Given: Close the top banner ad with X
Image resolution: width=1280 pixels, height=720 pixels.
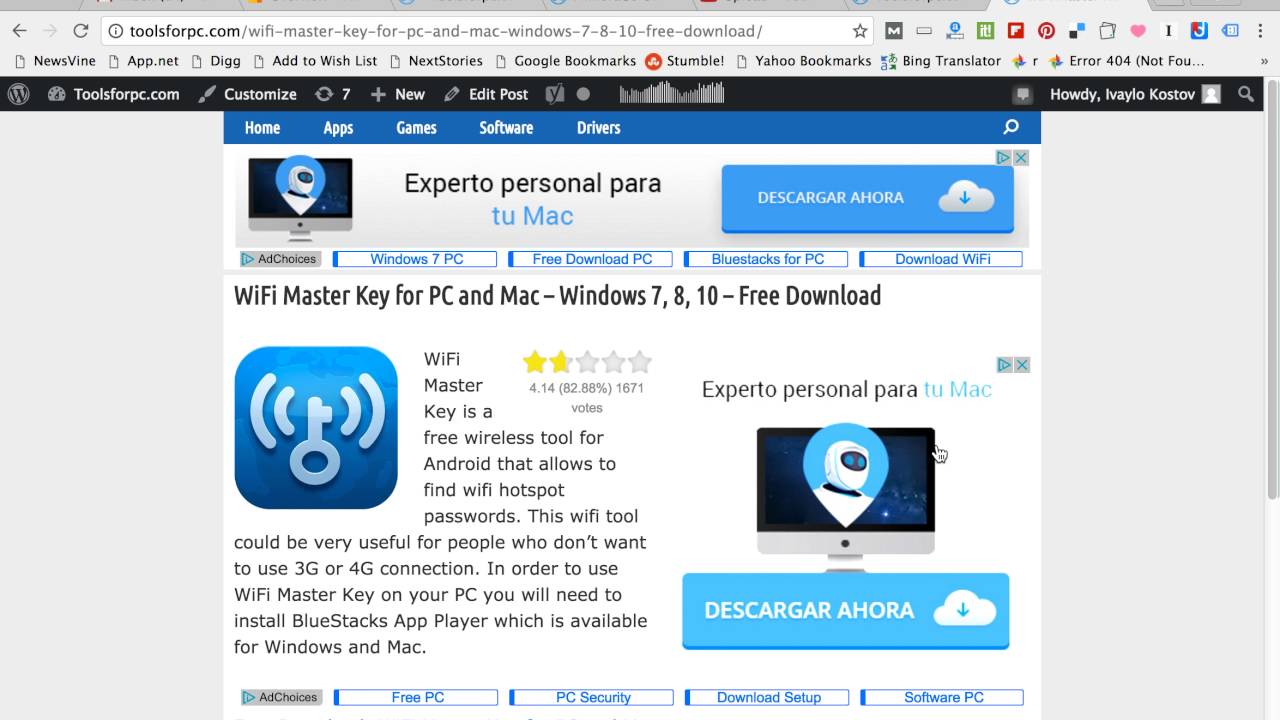Looking at the screenshot, I should 1021,157.
